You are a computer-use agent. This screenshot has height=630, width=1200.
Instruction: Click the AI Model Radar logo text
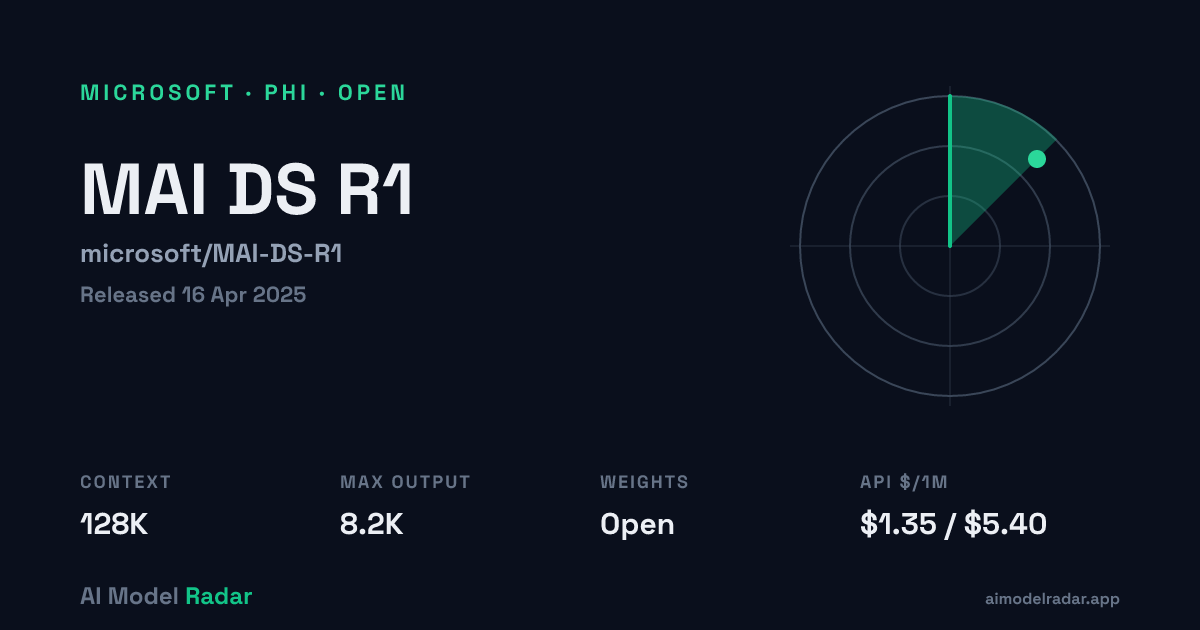pos(166,597)
